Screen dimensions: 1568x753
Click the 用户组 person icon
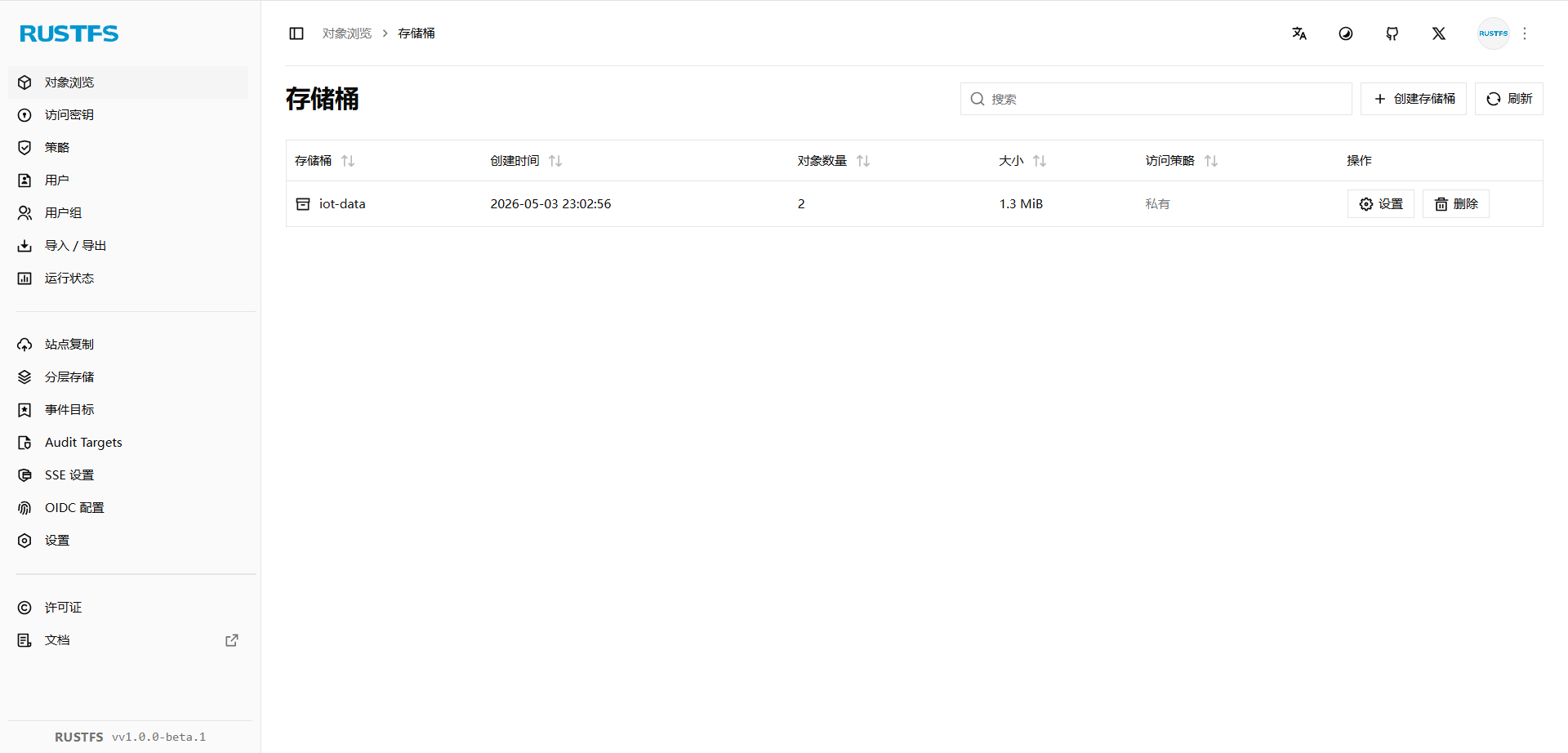point(24,213)
